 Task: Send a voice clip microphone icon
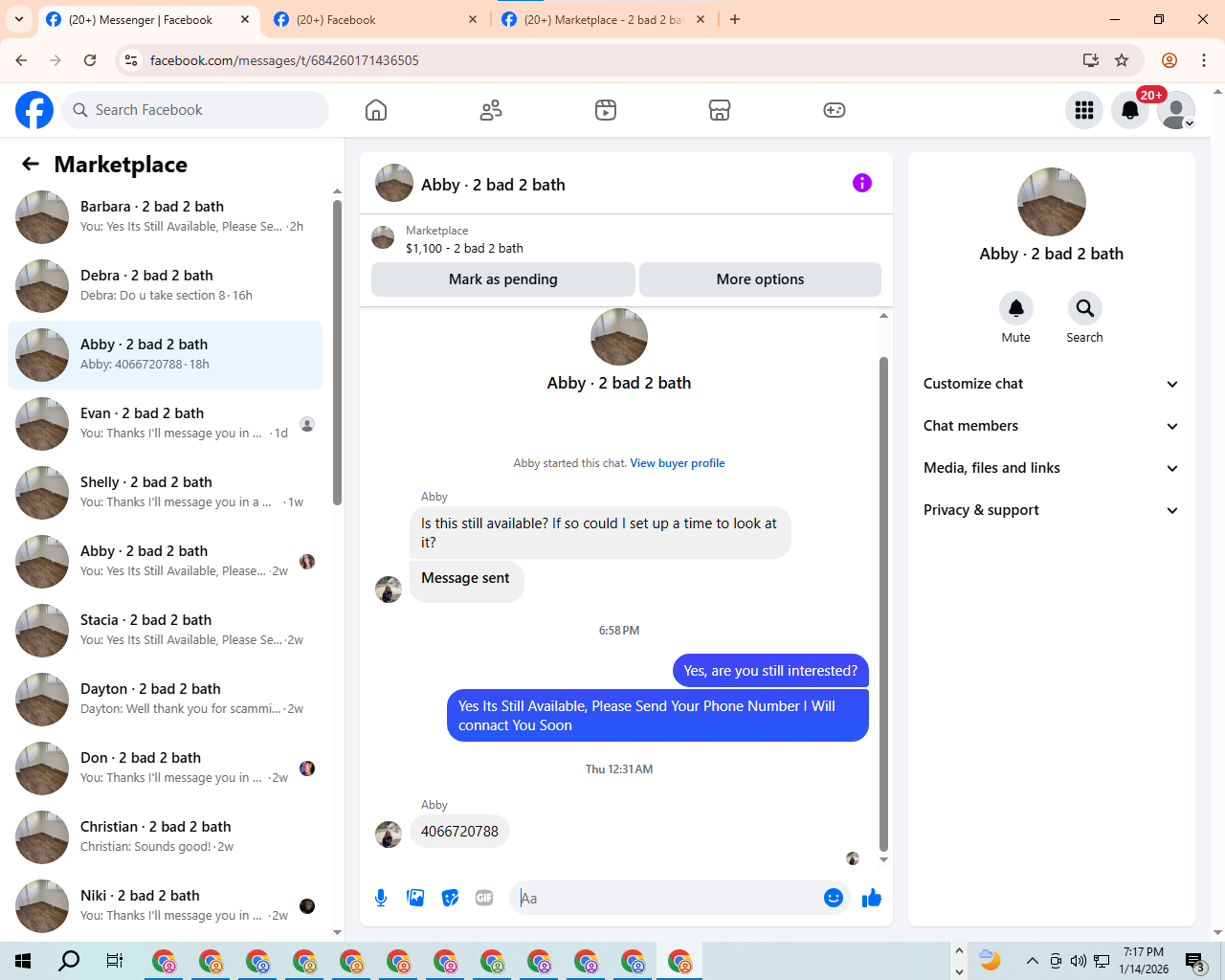(x=381, y=898)
